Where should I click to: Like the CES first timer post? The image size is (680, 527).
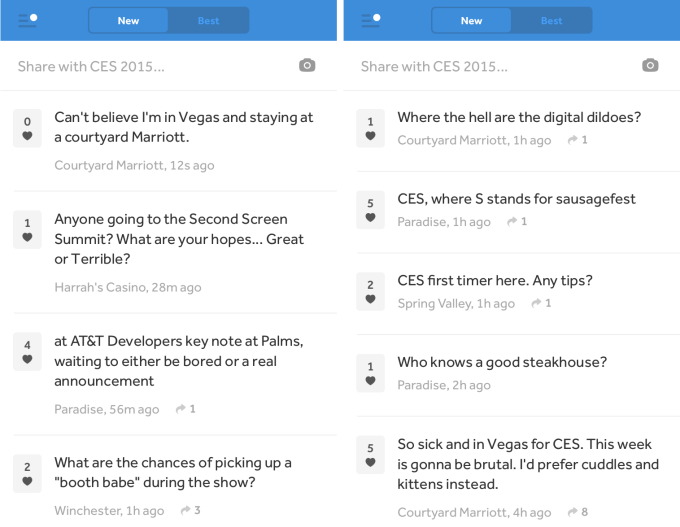(370, 299)
